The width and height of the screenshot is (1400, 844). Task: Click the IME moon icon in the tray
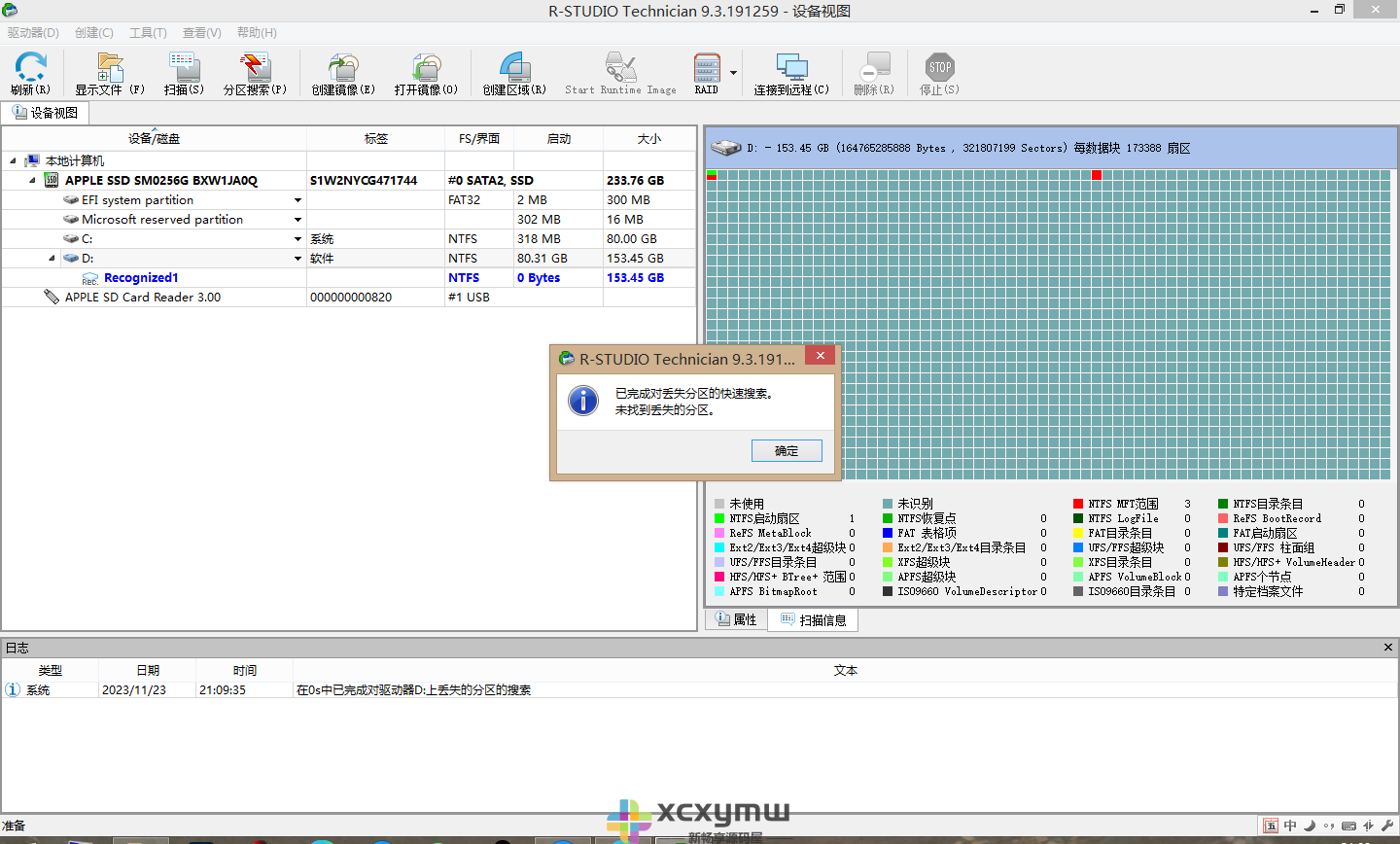pos(1310,826)
